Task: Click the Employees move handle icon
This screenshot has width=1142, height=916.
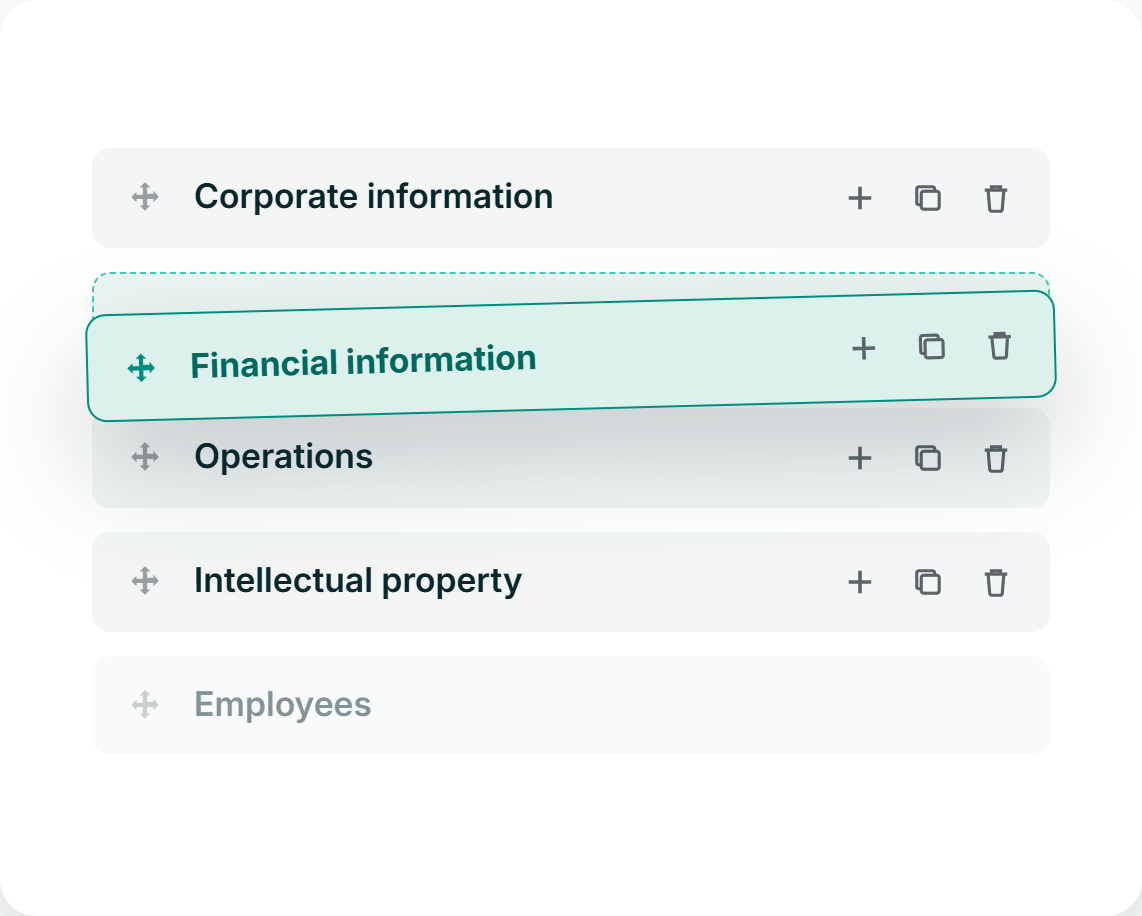Action: coord(145,704)
